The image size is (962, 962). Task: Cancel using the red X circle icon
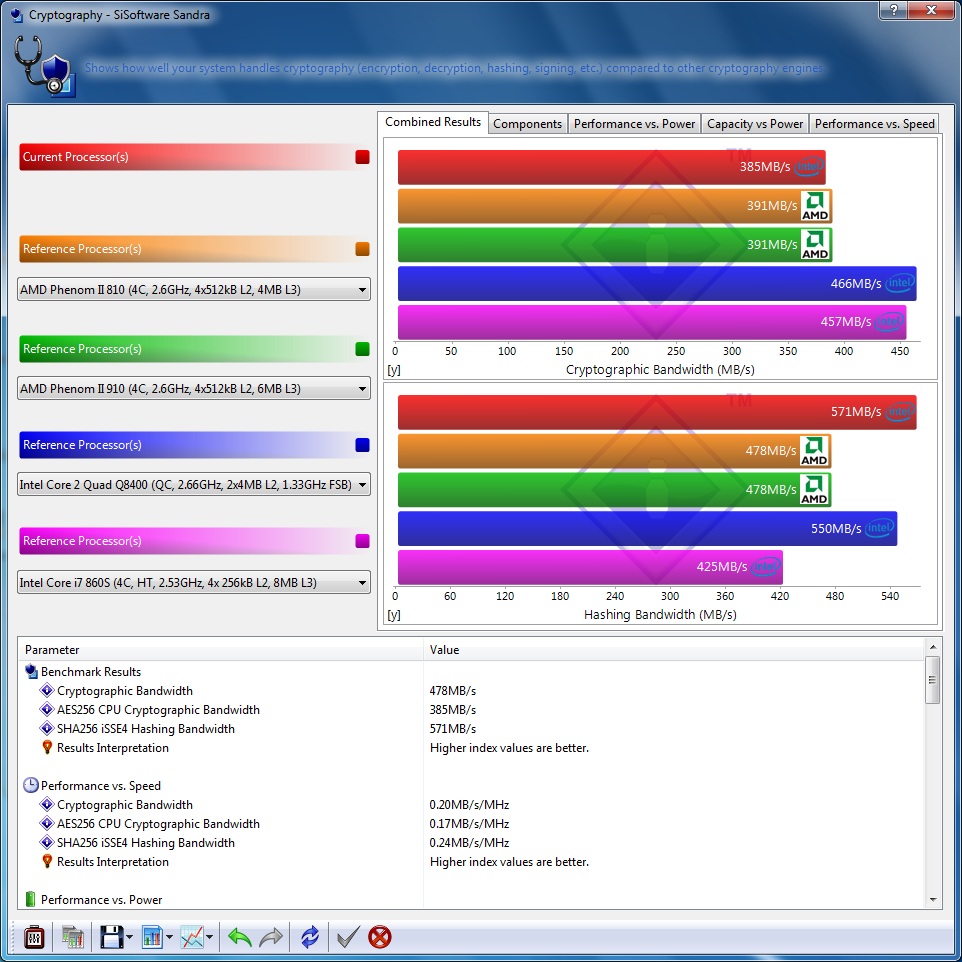point(380,937)
